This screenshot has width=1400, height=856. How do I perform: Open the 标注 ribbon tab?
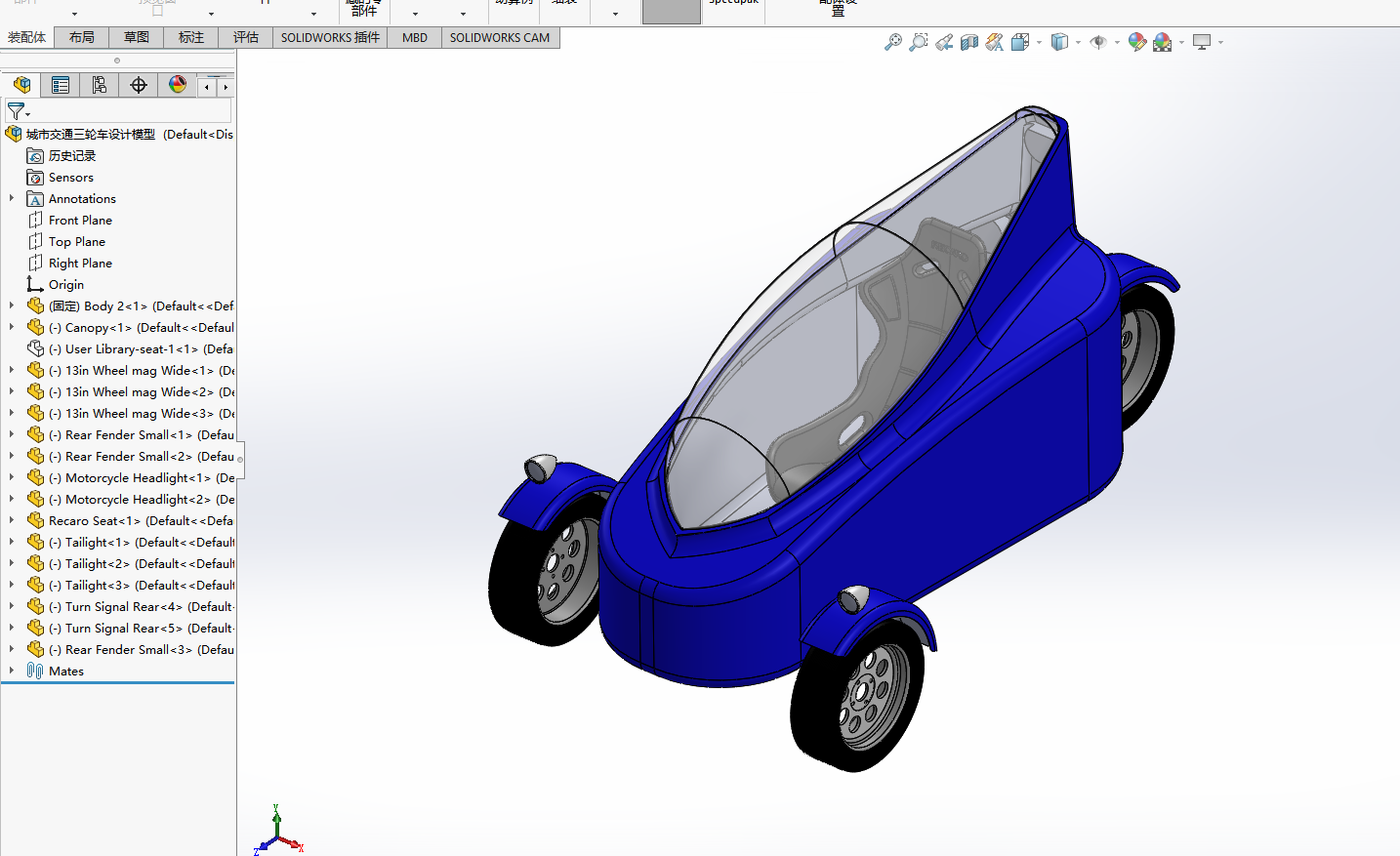191,37
